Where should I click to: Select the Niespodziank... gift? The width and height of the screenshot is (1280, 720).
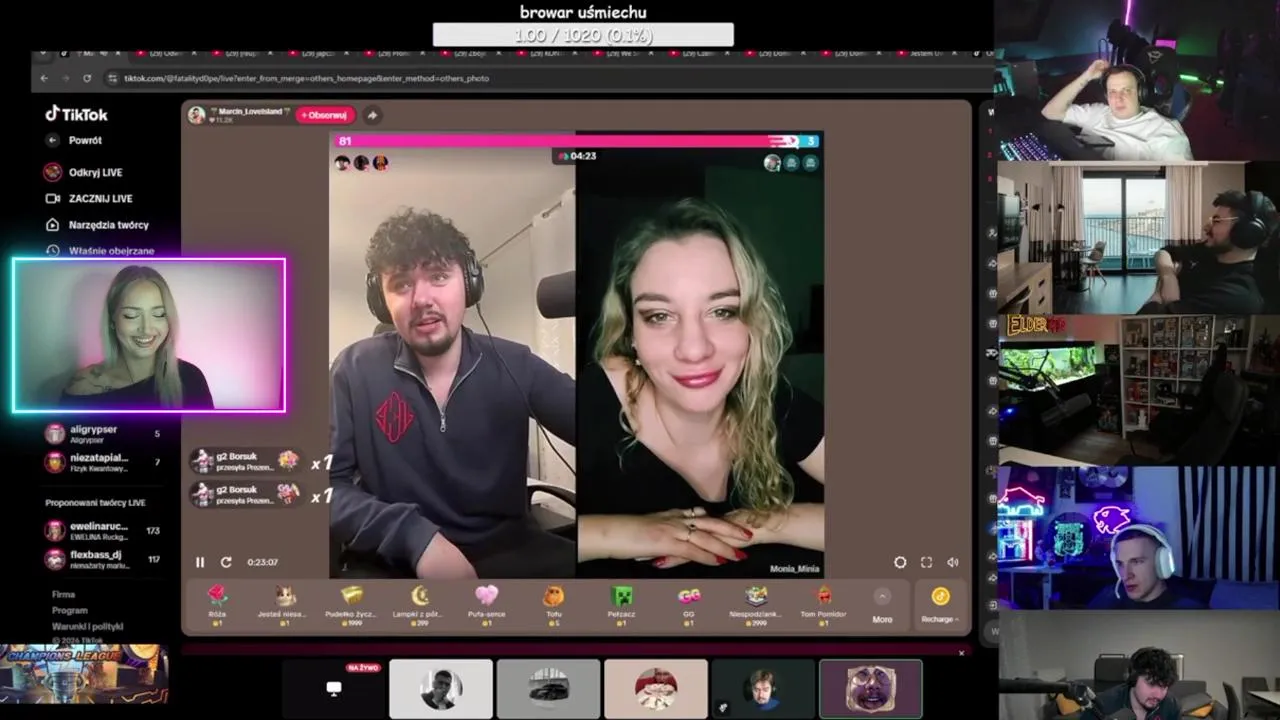[756, 605]
